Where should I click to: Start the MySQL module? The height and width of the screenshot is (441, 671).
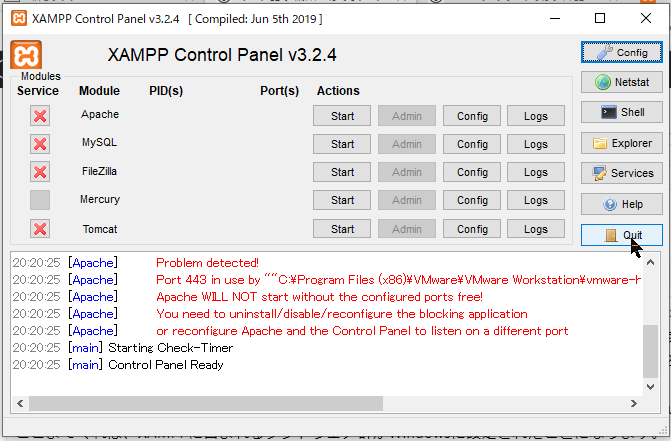342,144
